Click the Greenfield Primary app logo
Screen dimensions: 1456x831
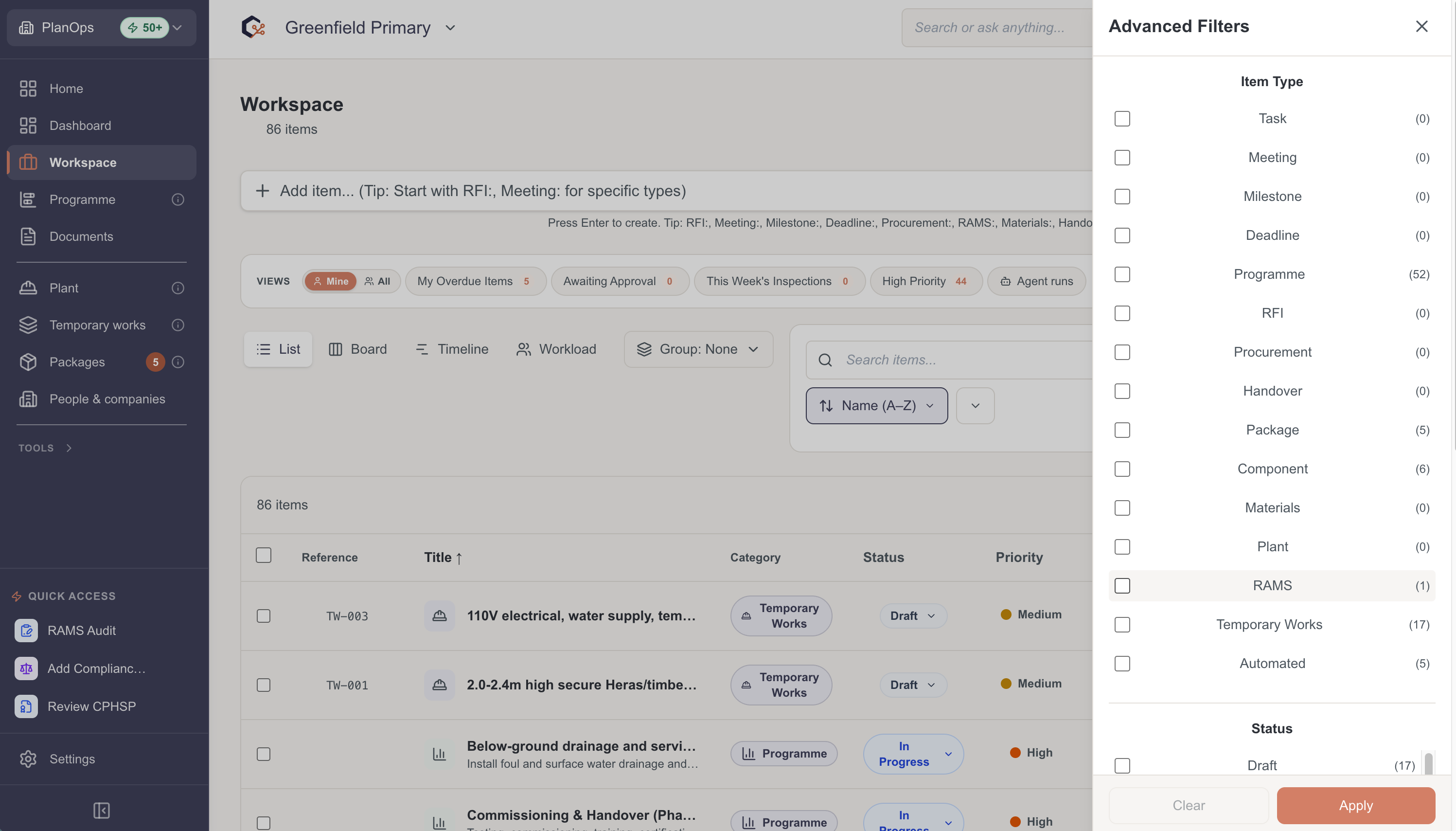point(253,27)
